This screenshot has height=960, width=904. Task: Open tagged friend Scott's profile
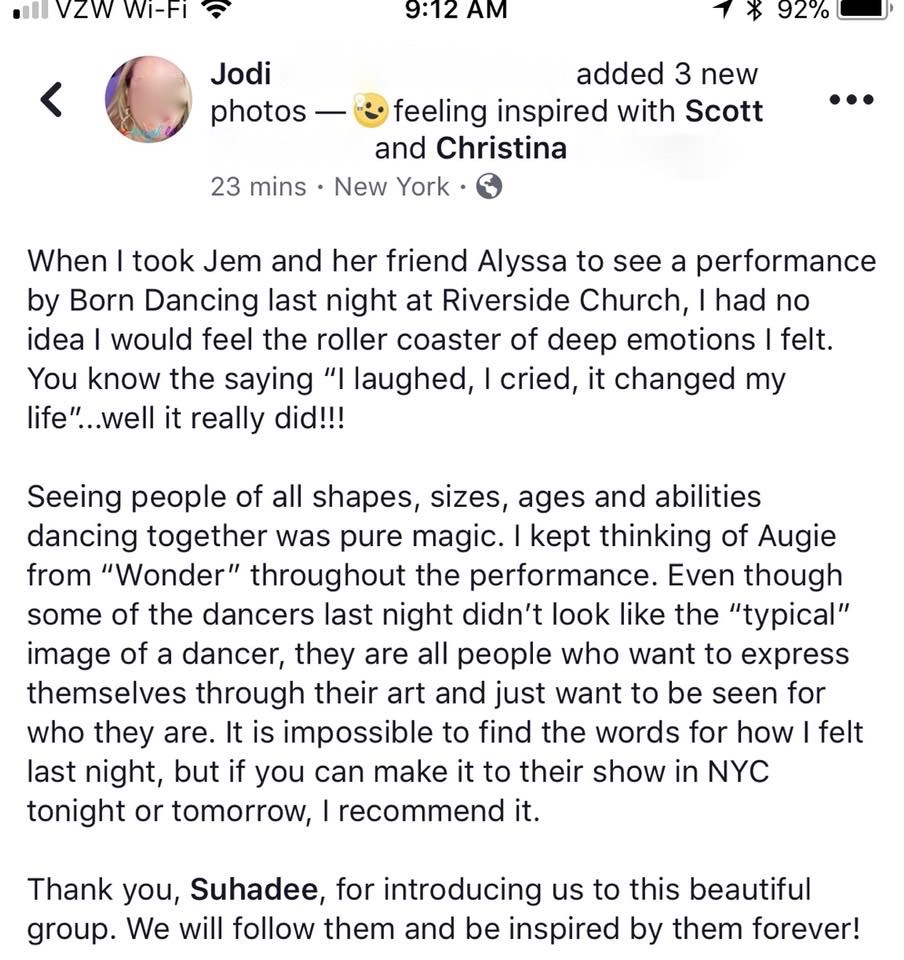[723, 111]
